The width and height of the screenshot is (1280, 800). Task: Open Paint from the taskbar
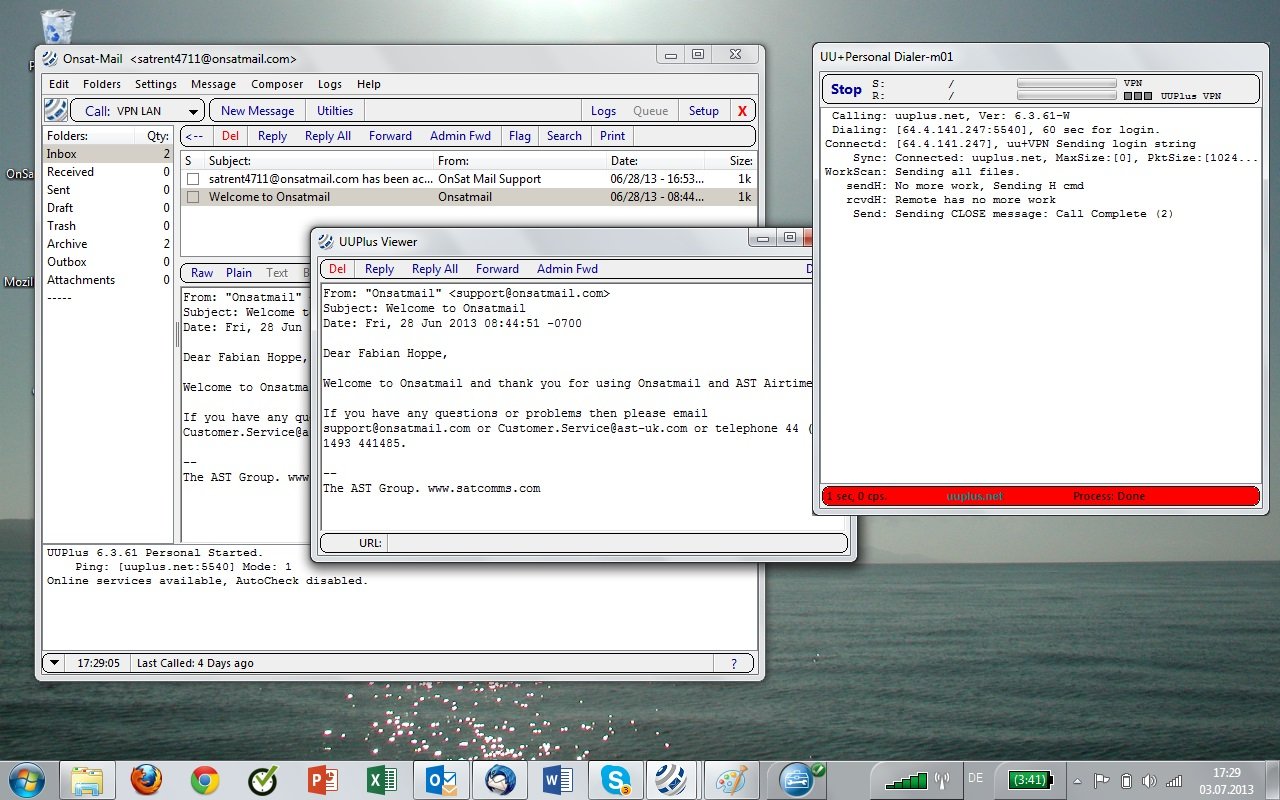(732, 780)
